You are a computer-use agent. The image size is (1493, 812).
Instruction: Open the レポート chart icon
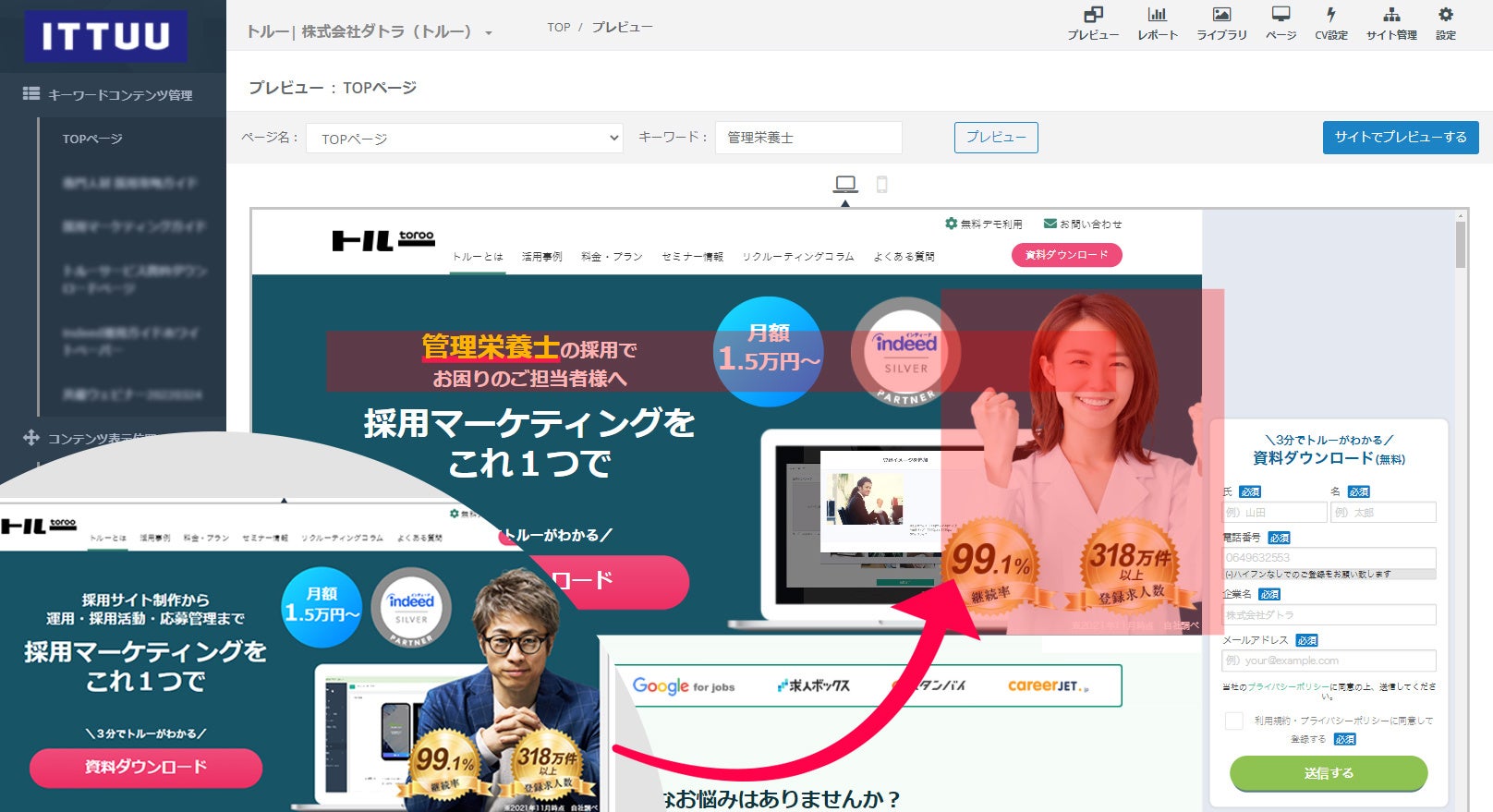point(1157,15)
